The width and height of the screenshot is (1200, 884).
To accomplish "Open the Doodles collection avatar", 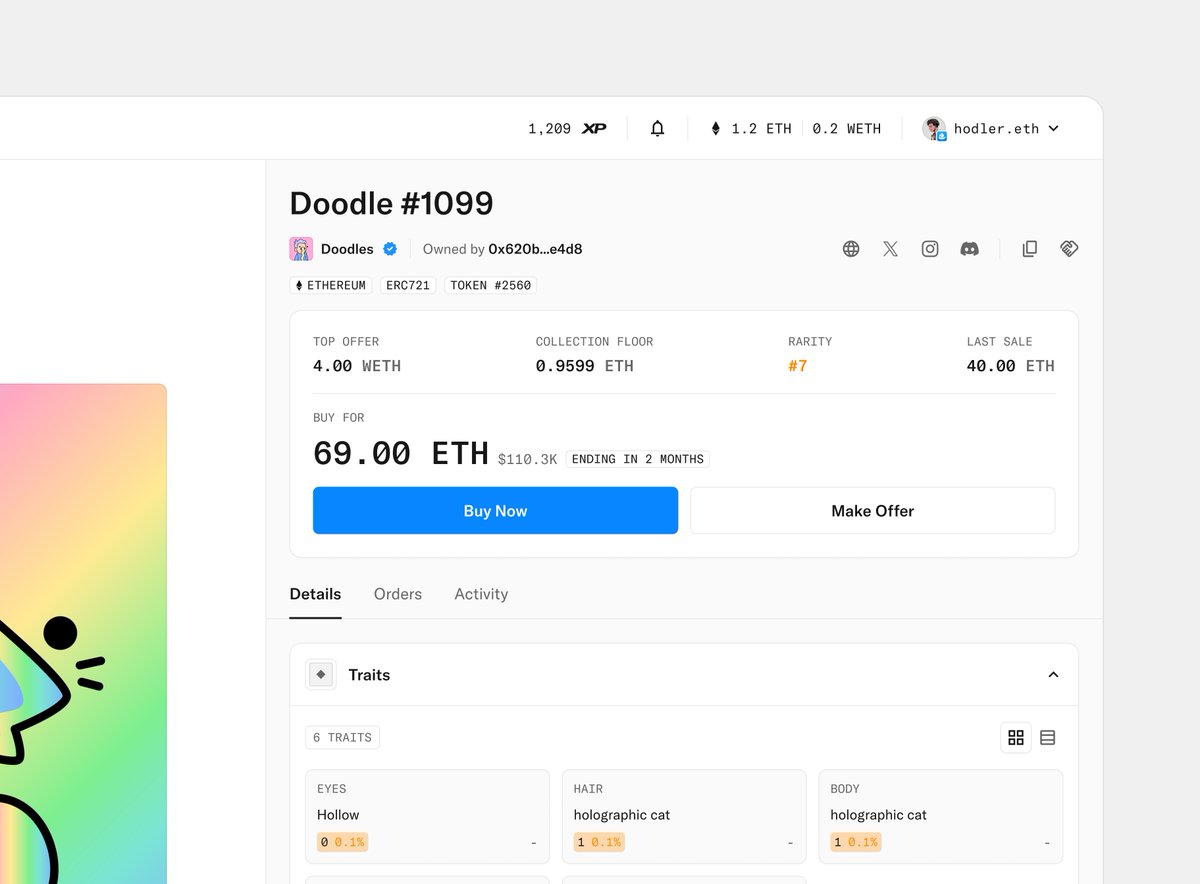I will click(301, 249).
